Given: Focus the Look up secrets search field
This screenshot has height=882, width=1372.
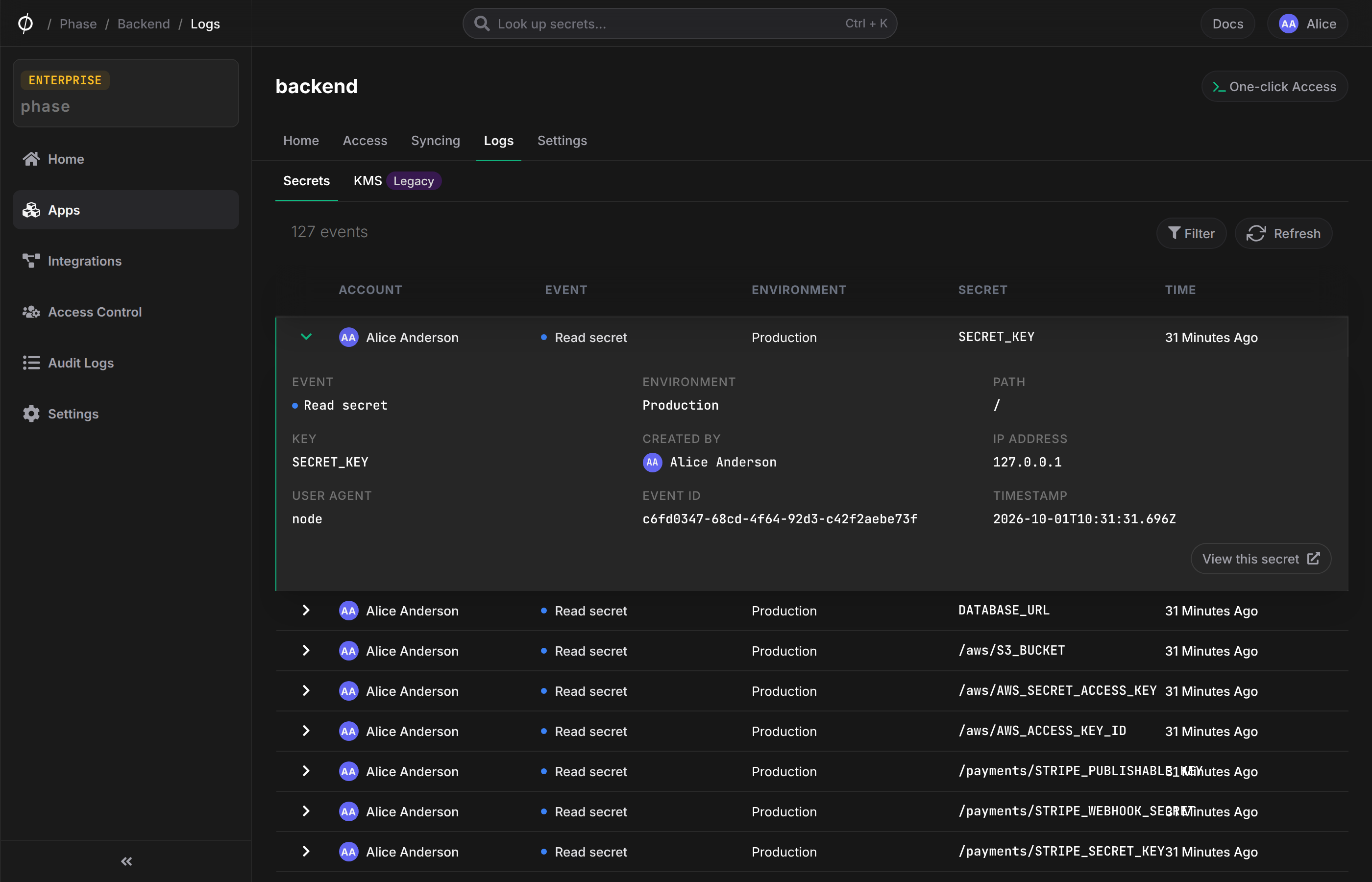Looking at the screenshot, I should (x=680, y=24).
